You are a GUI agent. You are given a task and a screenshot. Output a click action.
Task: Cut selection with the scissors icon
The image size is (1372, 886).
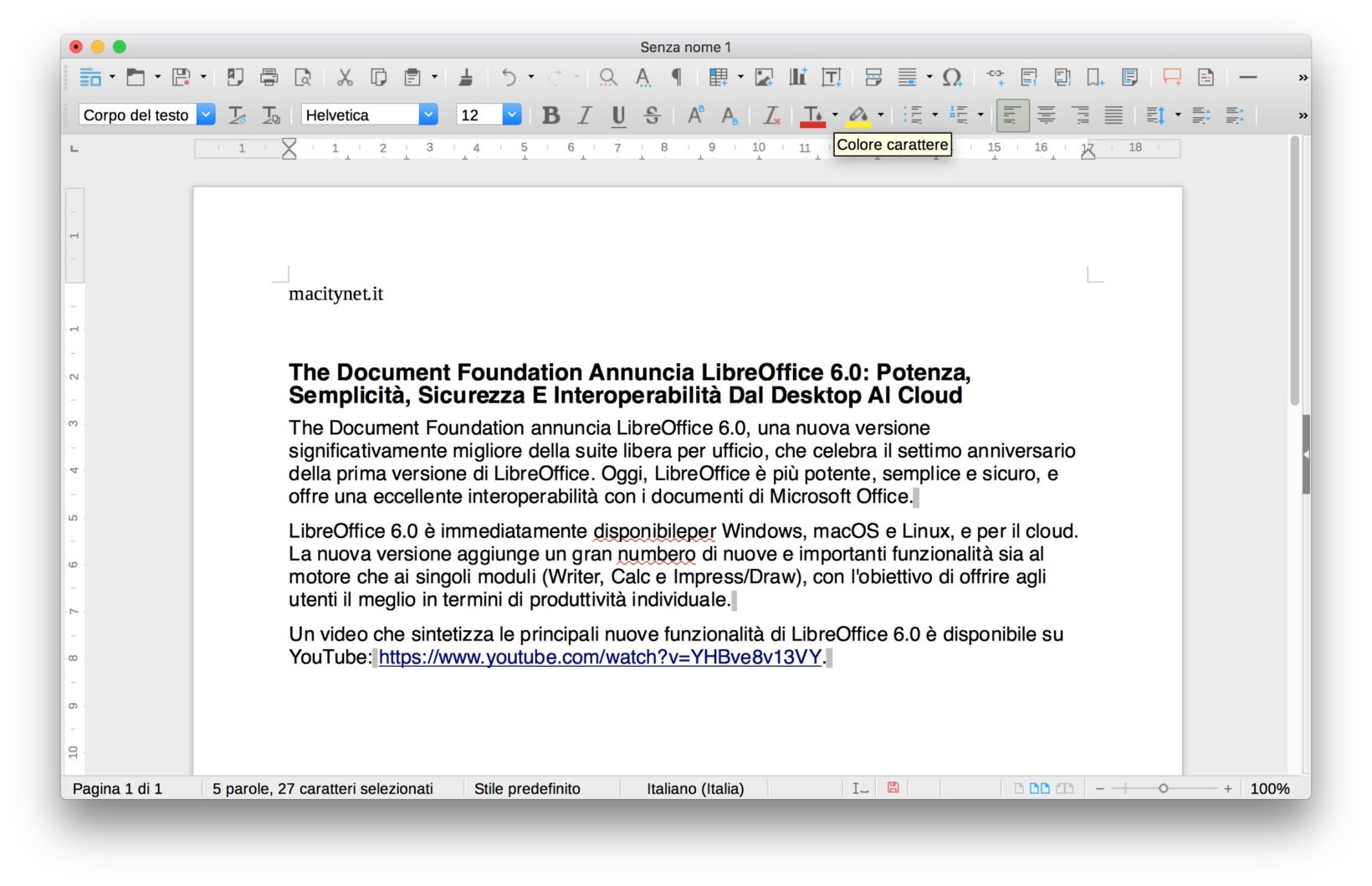coord(345,78)
